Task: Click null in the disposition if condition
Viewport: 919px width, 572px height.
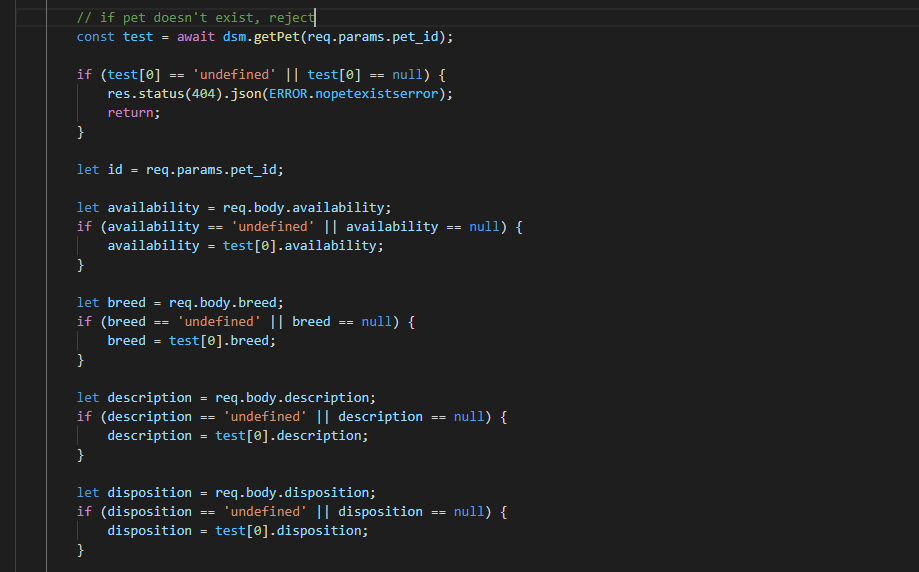Action: 469,512
